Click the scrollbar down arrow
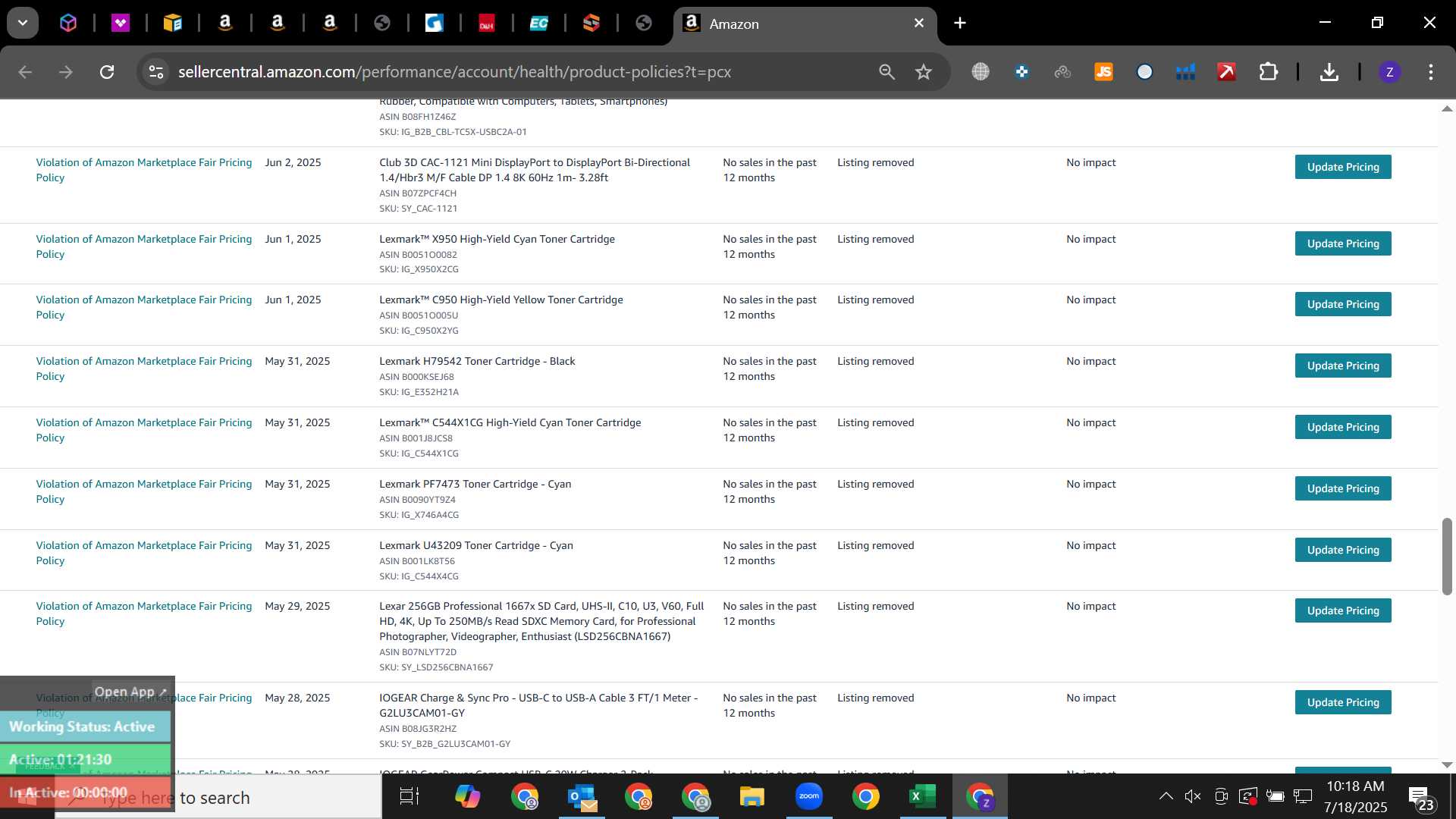The width and height of the screenshot is (1456, 819). pos(1447,765)
